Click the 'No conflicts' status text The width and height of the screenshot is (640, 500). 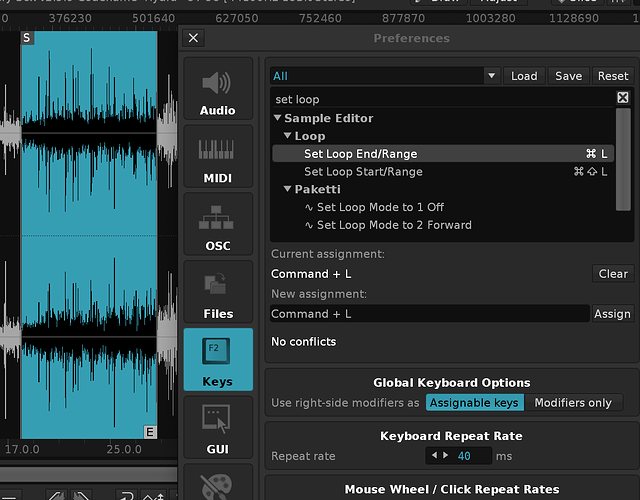pyautogui.click(x=304, y=342)
